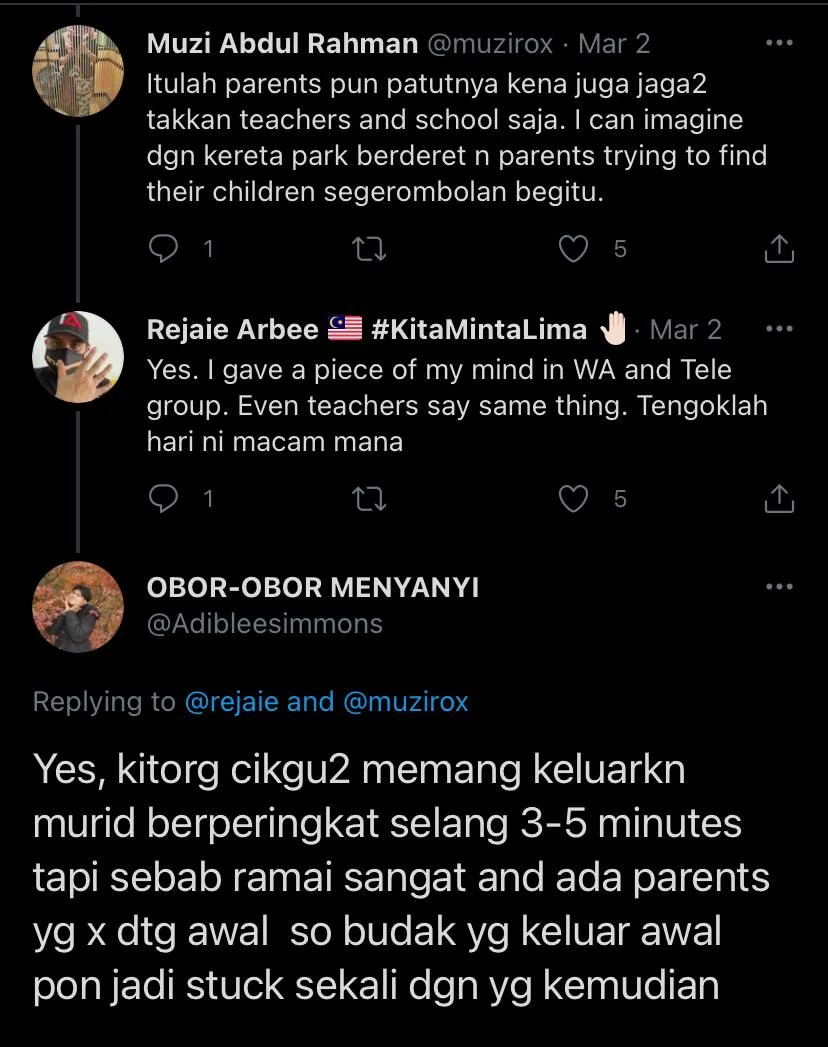Click OBOR-OBOR MENYANYI display name

click(x=313, y=587)
